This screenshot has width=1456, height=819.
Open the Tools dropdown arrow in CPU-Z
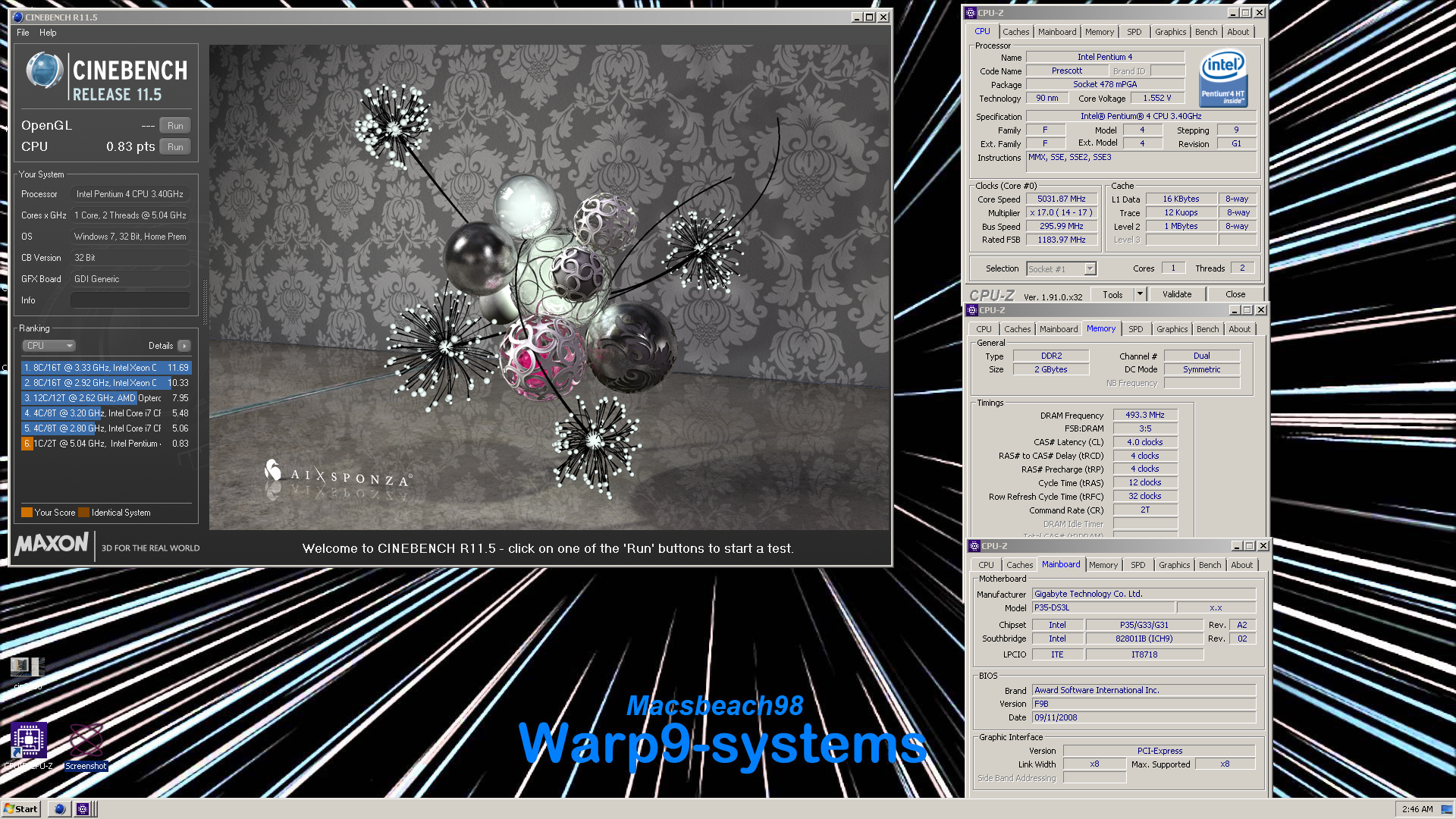click(x=1139, y=294)
